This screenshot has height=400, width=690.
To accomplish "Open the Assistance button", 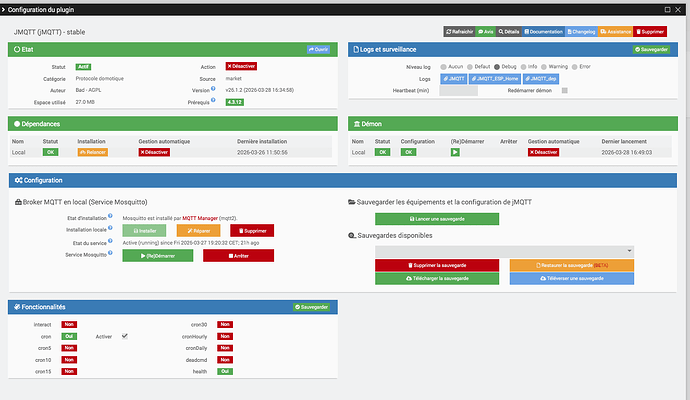I will pyautogui.click(x=615, y=32).
